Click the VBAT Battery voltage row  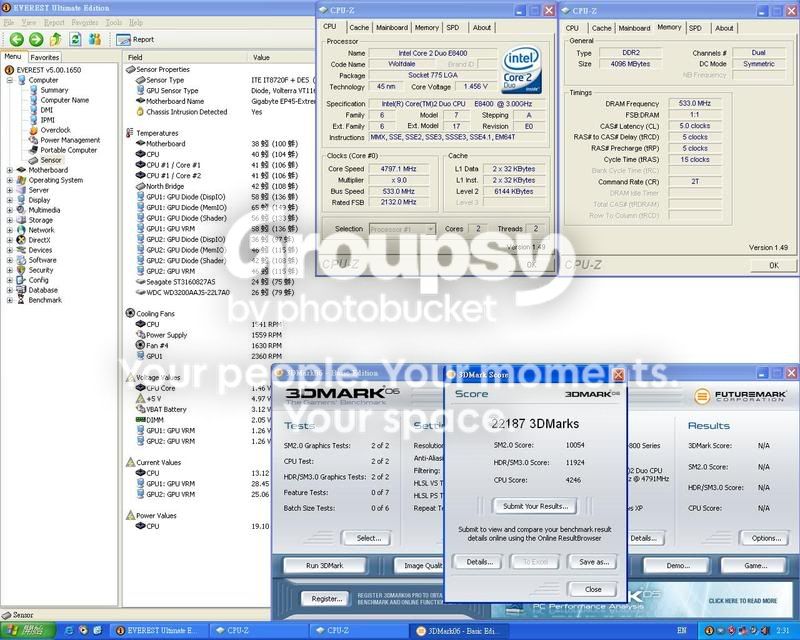click(203, 409)
